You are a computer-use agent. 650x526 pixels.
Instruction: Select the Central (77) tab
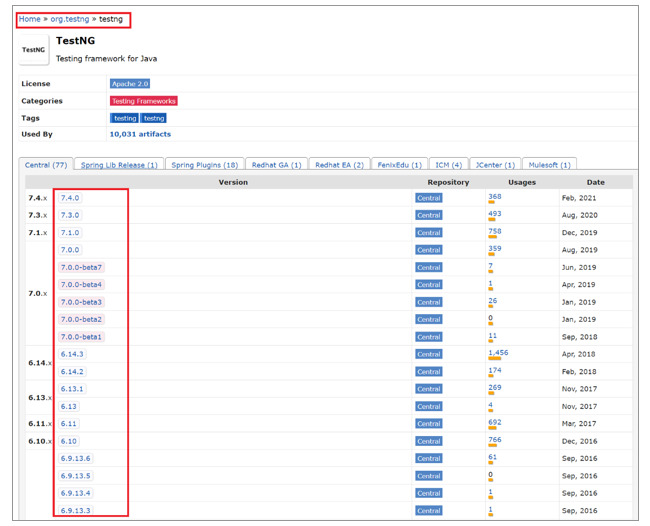(x=46, y=165)
